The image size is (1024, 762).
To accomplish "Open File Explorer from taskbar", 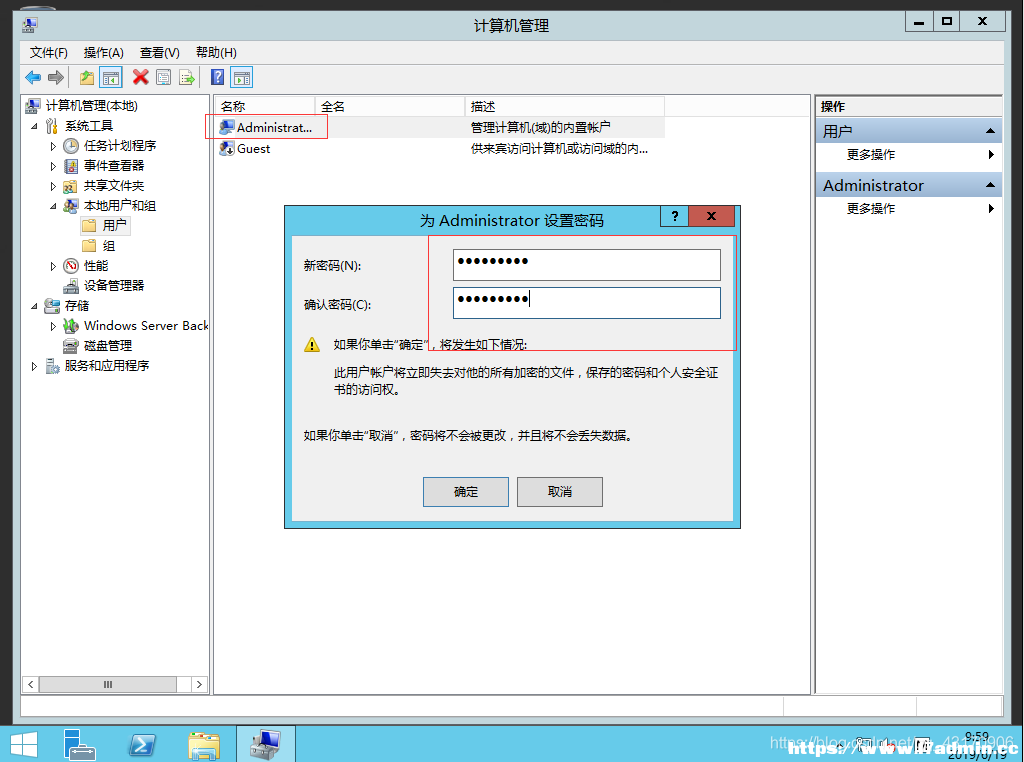I will 204,745.
